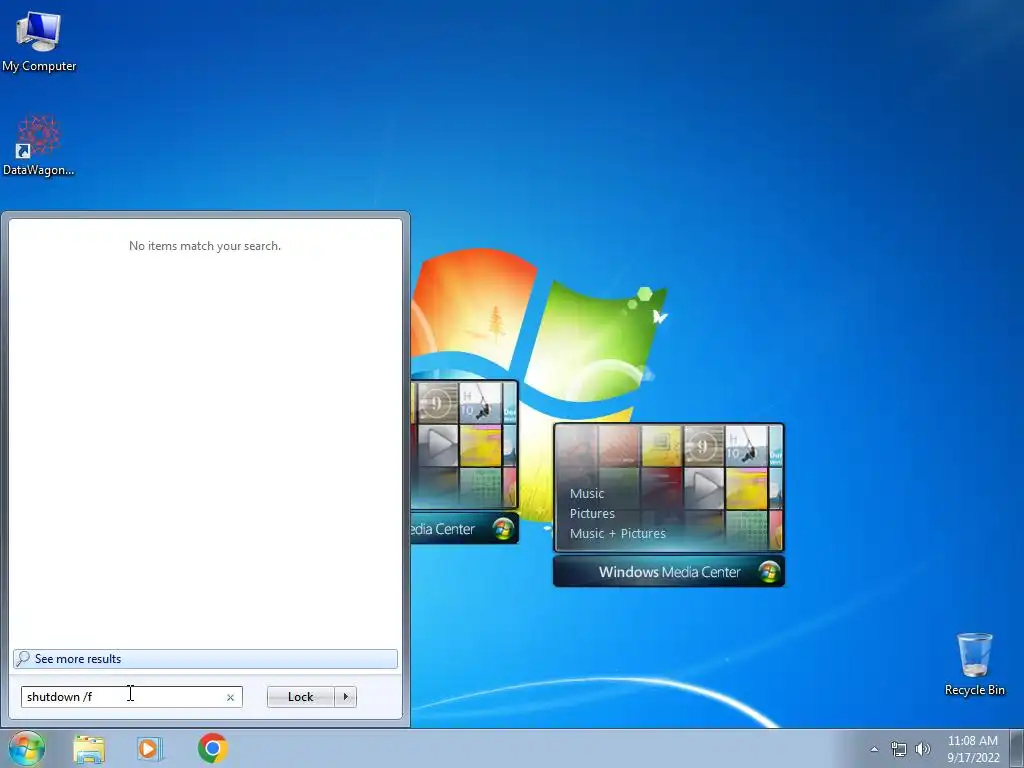Screen dimensions: 1024x768
Task: Open the My Computer desktop icon
Action: (39, 40)
